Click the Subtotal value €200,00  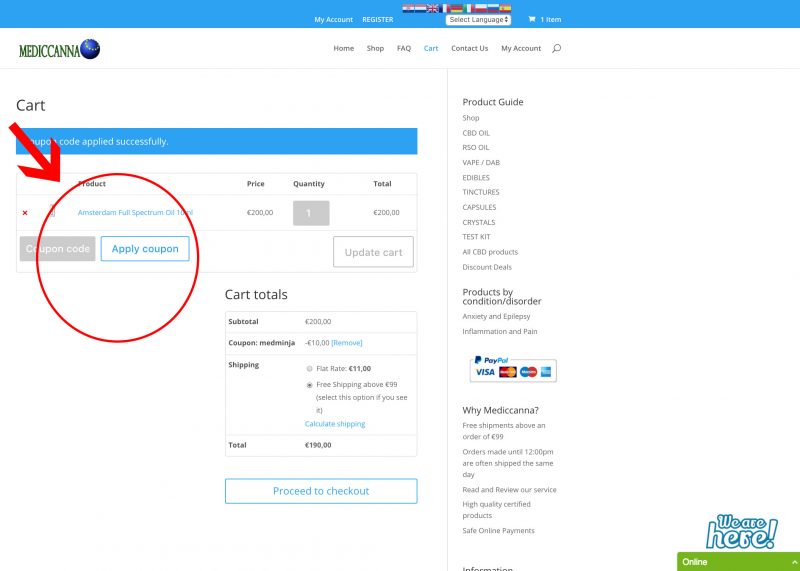[318, 321]
